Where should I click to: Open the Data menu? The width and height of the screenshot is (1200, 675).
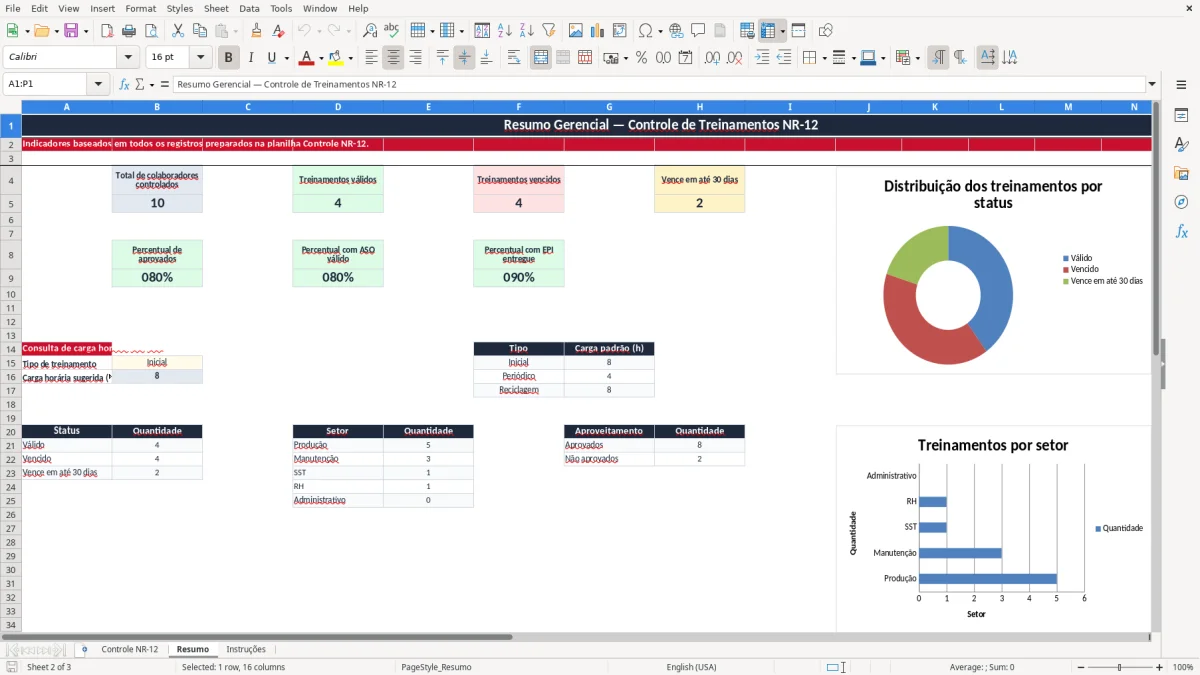(x=249, y=8)
